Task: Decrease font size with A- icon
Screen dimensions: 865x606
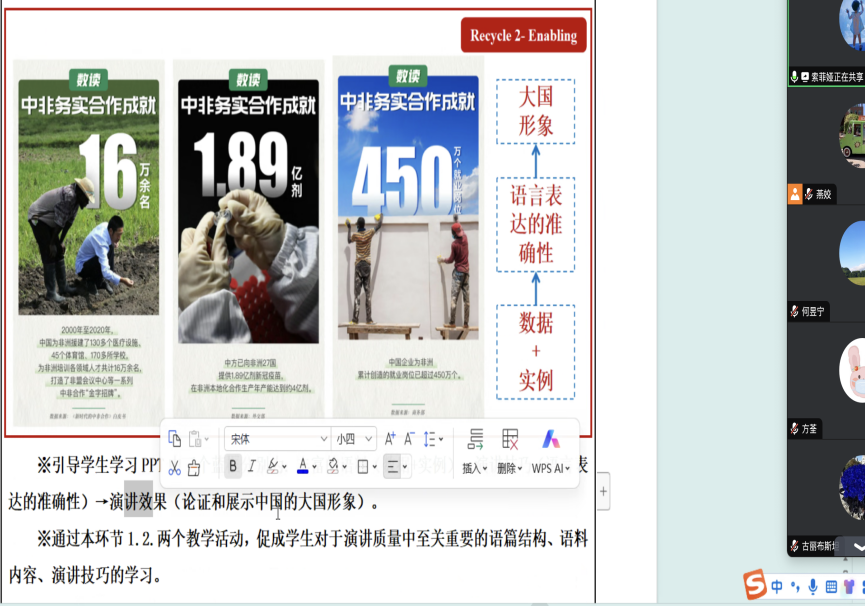Action: (x=409, y=439)
